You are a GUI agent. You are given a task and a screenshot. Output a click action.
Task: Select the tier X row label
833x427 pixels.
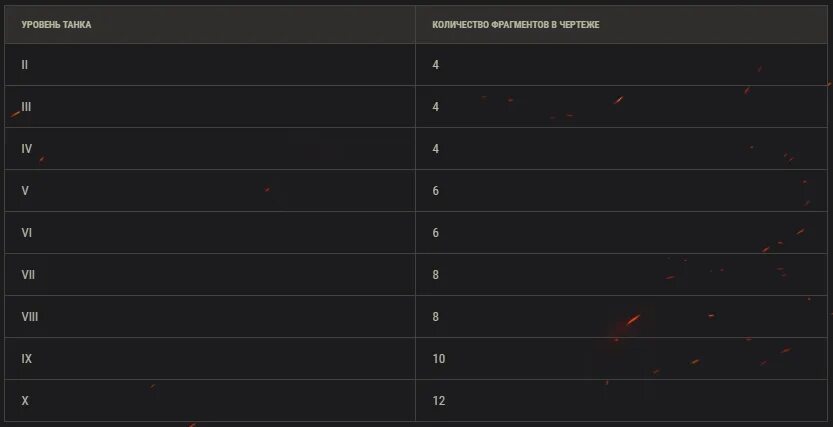coord(25,400)
